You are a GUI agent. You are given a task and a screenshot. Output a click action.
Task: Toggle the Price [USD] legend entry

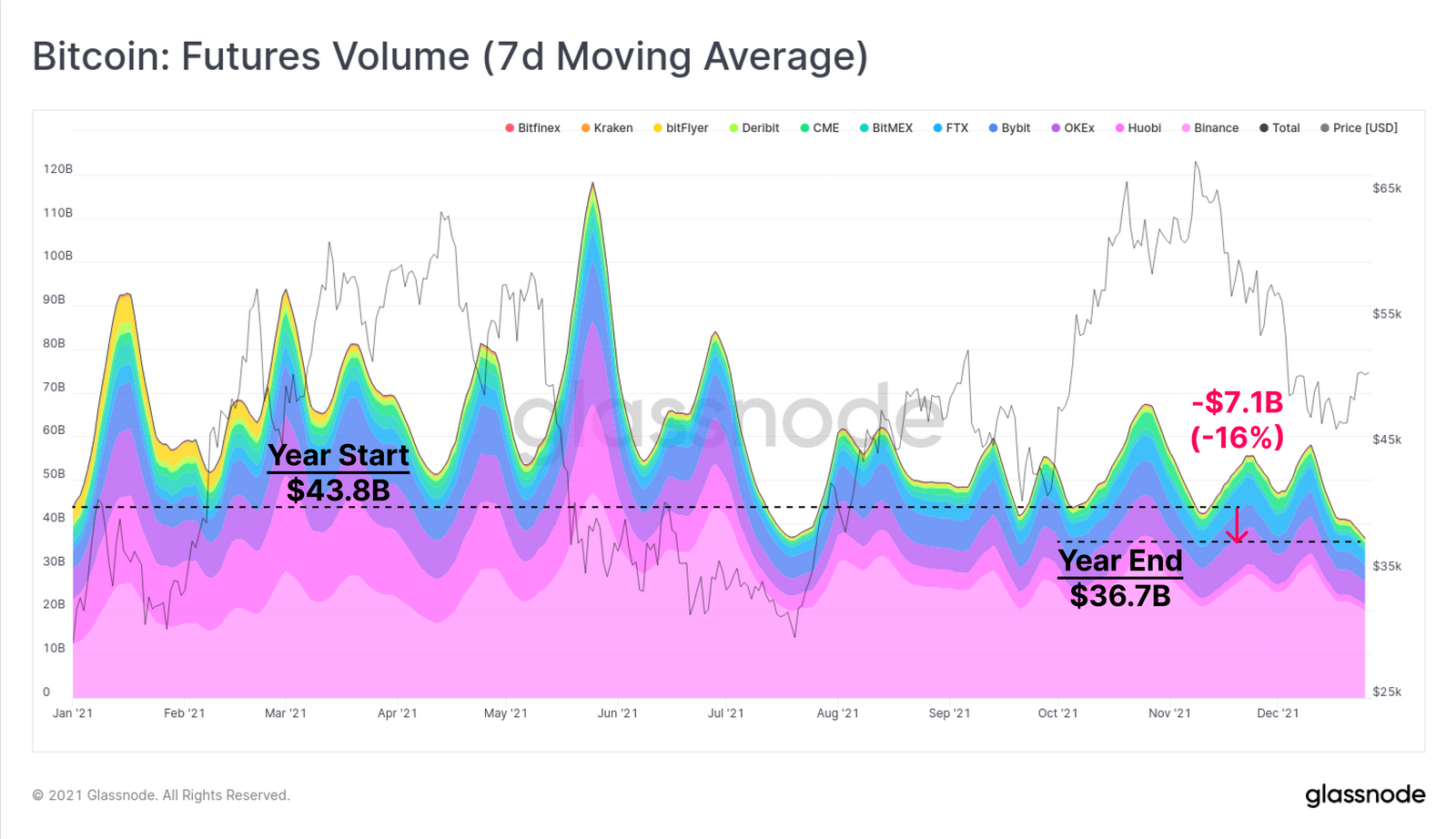coord(1359,128)
